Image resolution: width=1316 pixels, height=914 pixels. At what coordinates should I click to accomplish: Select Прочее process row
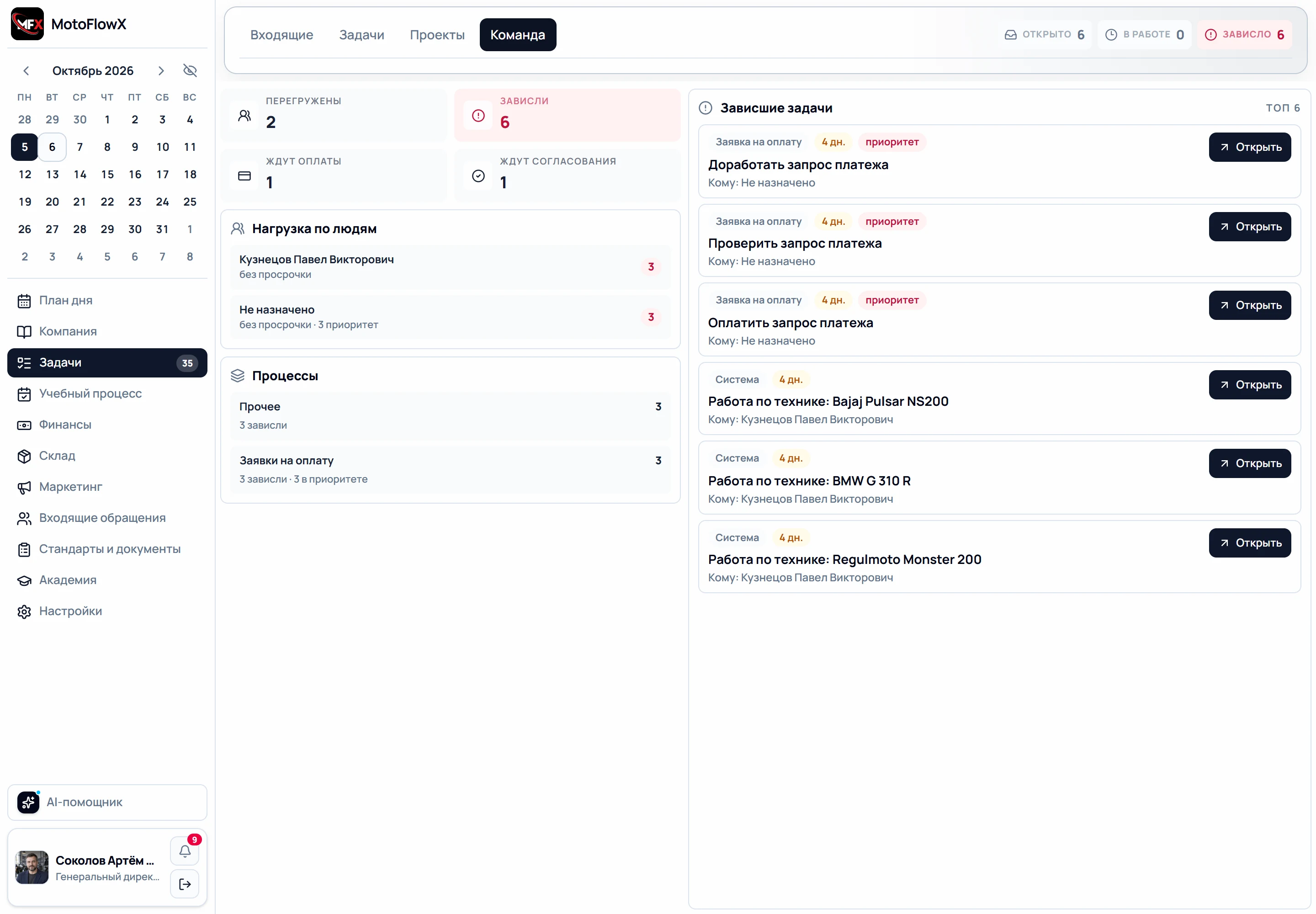click(451, 416)
